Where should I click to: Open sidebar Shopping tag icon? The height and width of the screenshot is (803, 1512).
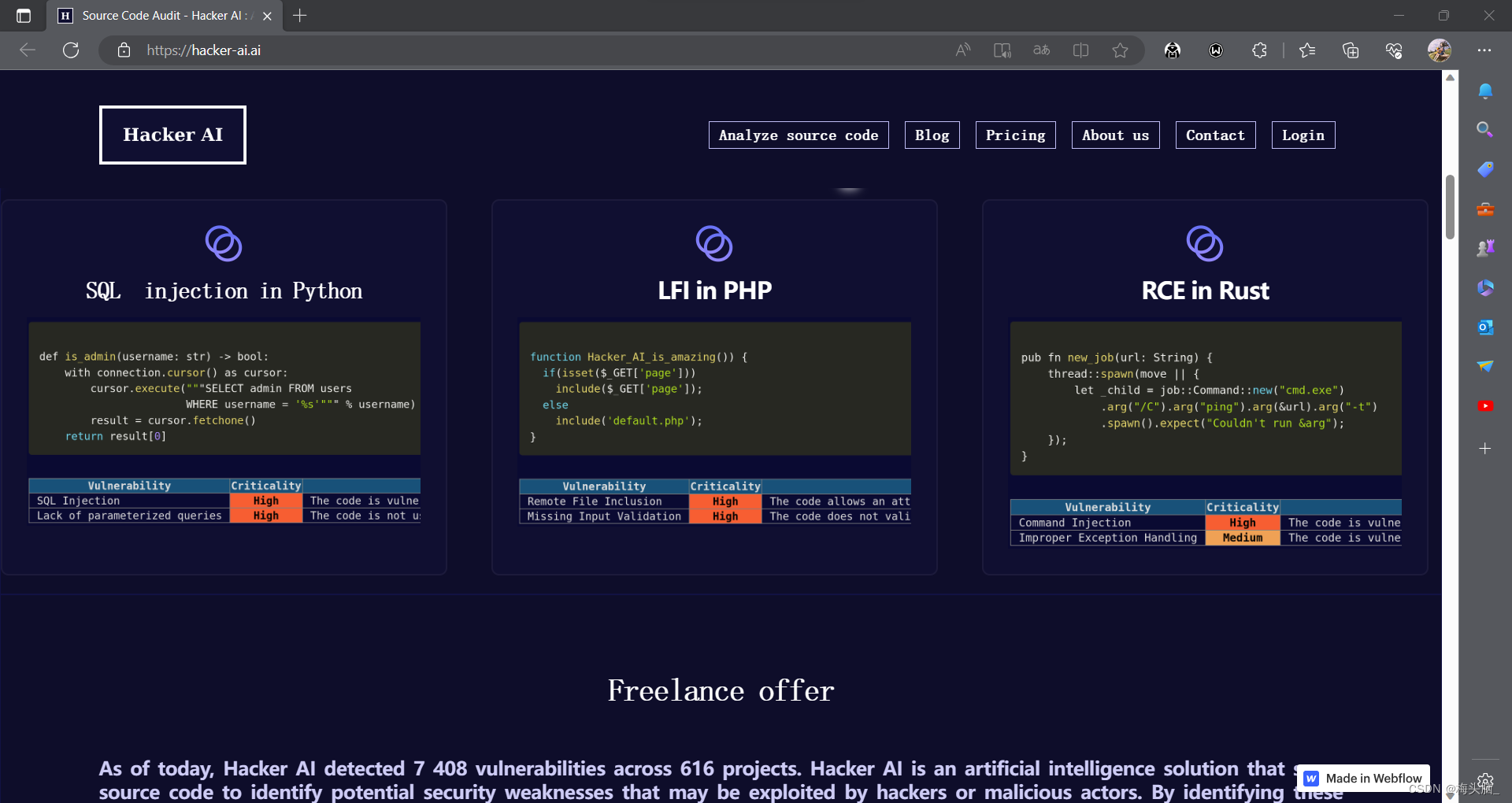click(x=1485, y=169)
